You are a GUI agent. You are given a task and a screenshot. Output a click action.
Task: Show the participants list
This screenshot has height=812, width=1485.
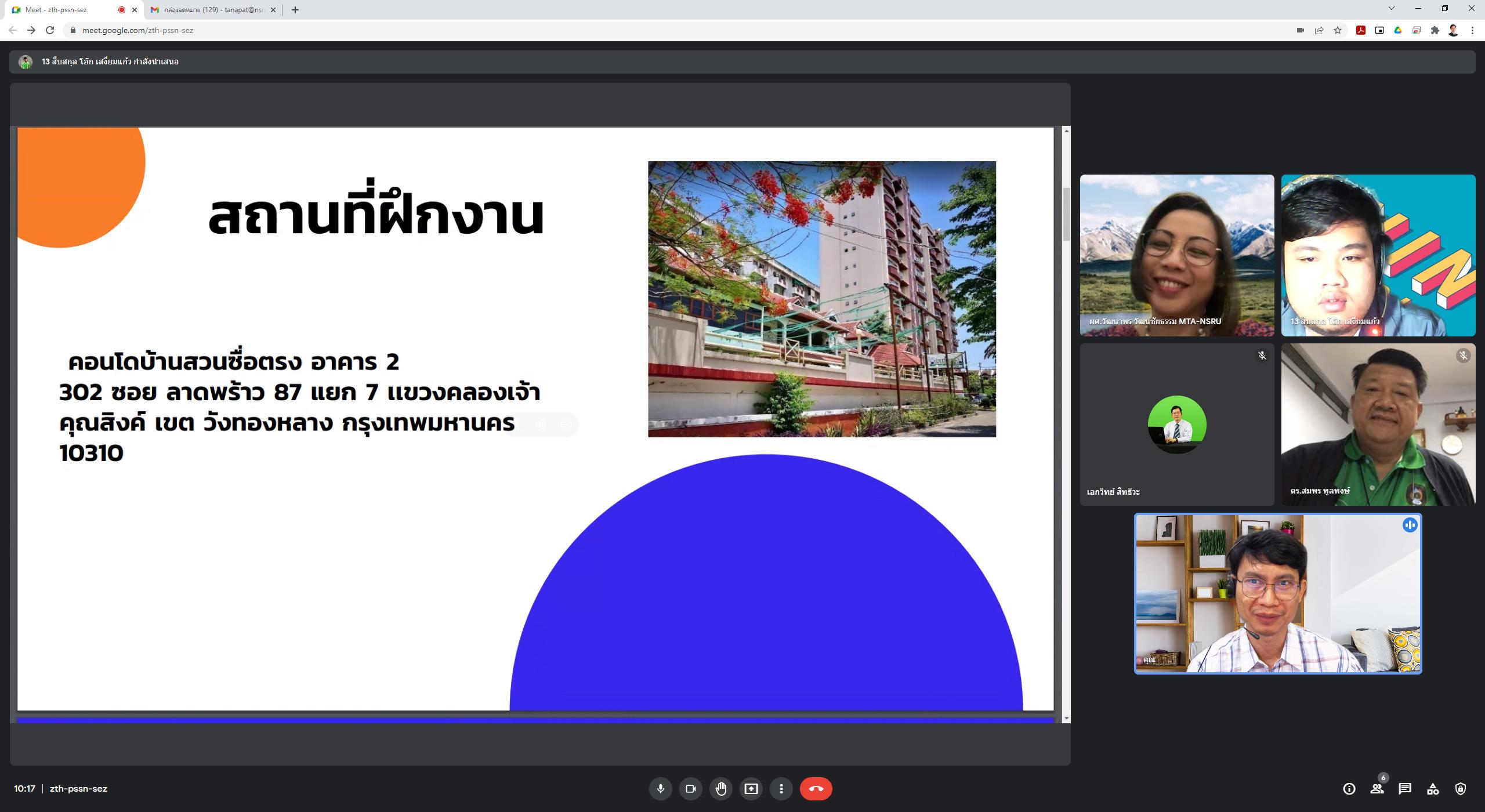1377,789
